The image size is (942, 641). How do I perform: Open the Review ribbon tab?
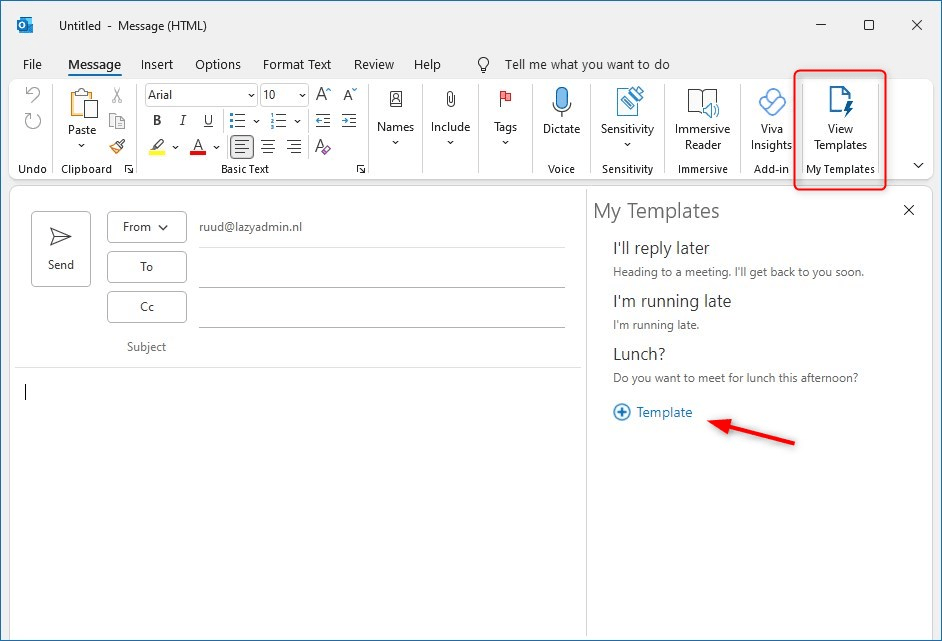coord(373,64)
